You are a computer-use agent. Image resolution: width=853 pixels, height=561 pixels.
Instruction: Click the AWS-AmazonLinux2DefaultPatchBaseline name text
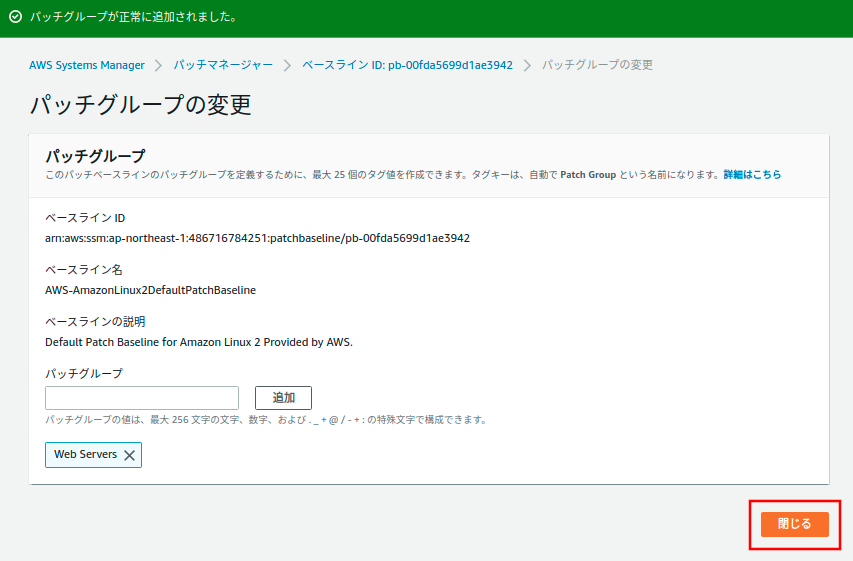pos(150,290)
